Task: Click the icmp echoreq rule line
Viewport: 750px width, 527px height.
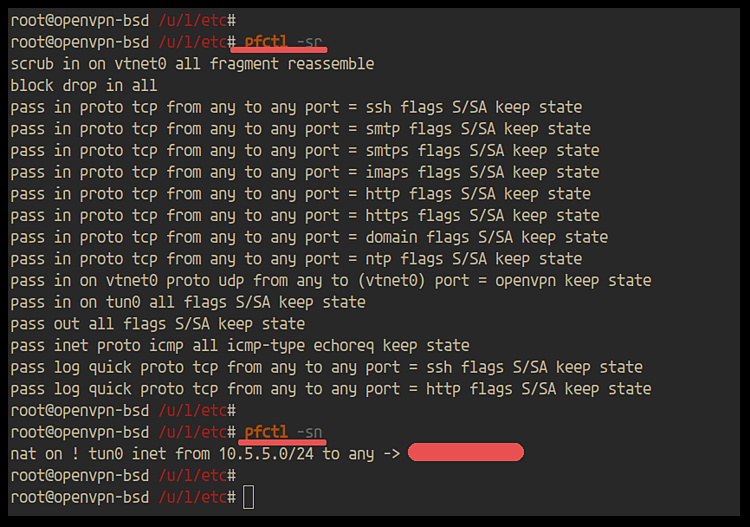Action: pyautogui.click(x=240, y=346)
